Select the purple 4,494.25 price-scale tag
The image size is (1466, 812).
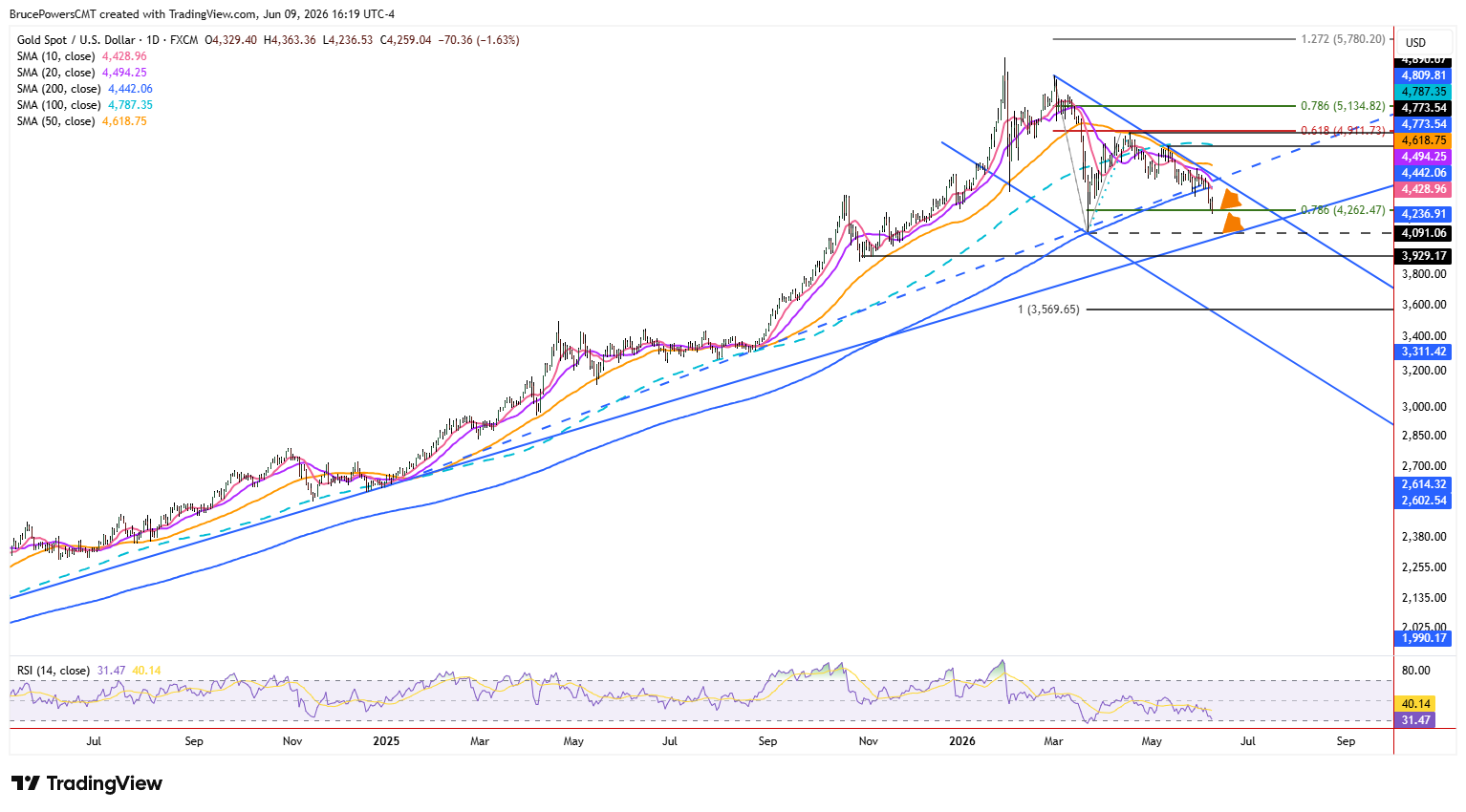coord(1424,157)
